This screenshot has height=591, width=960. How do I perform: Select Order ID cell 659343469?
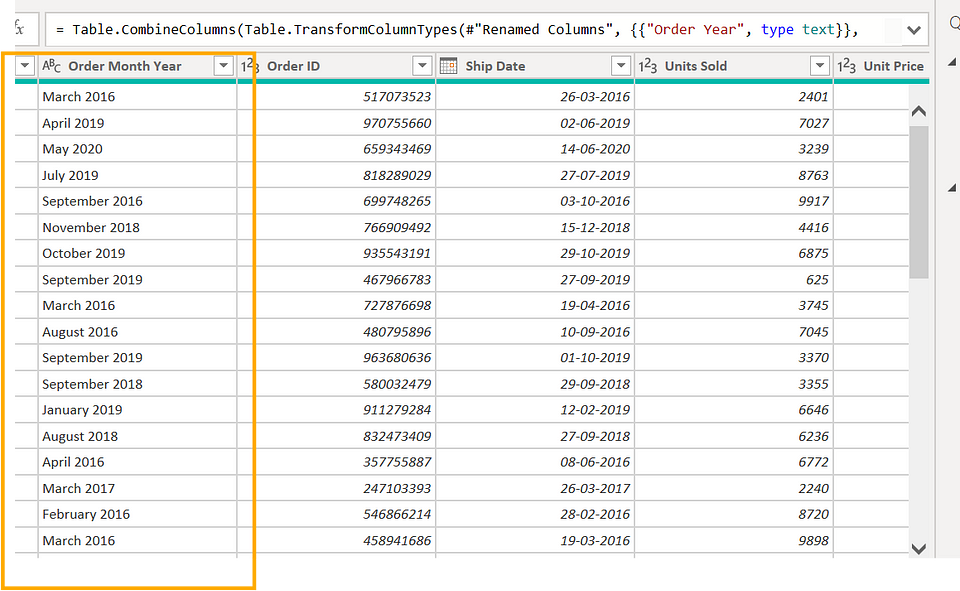[336, 149]
